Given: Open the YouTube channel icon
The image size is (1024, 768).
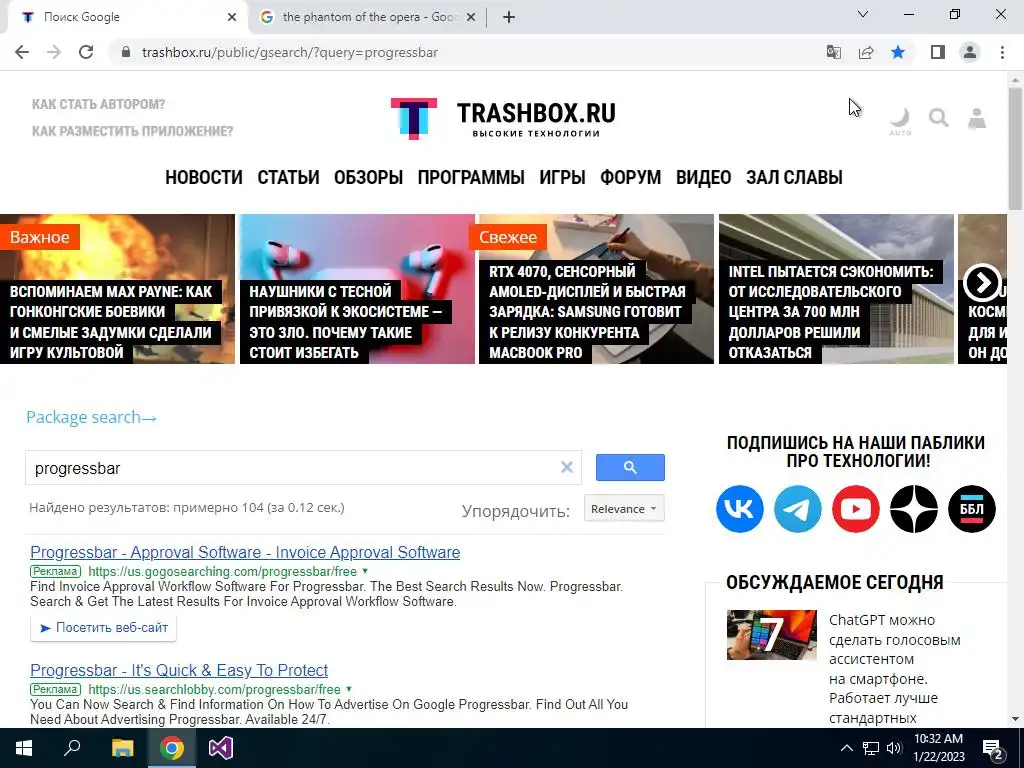Looking at the screenshot, I should pyautogui.click(x=856, y=509).
